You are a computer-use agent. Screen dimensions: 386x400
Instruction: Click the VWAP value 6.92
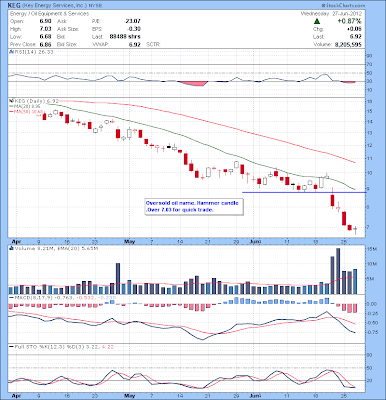(135, 44)
